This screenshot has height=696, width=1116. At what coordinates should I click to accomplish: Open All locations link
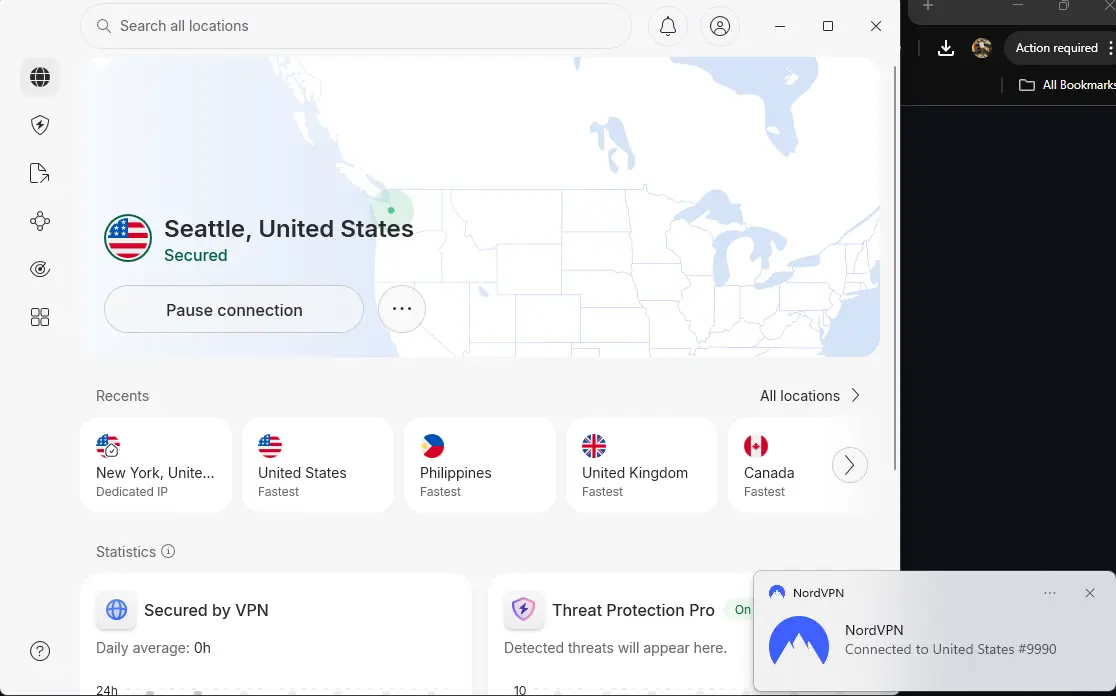810,396
